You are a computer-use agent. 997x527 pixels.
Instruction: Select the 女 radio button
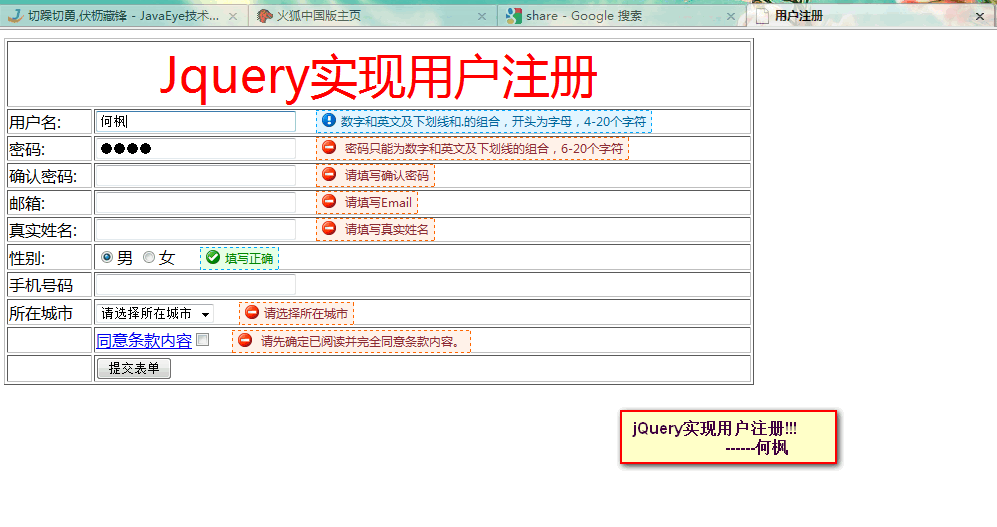pos(149,257)
